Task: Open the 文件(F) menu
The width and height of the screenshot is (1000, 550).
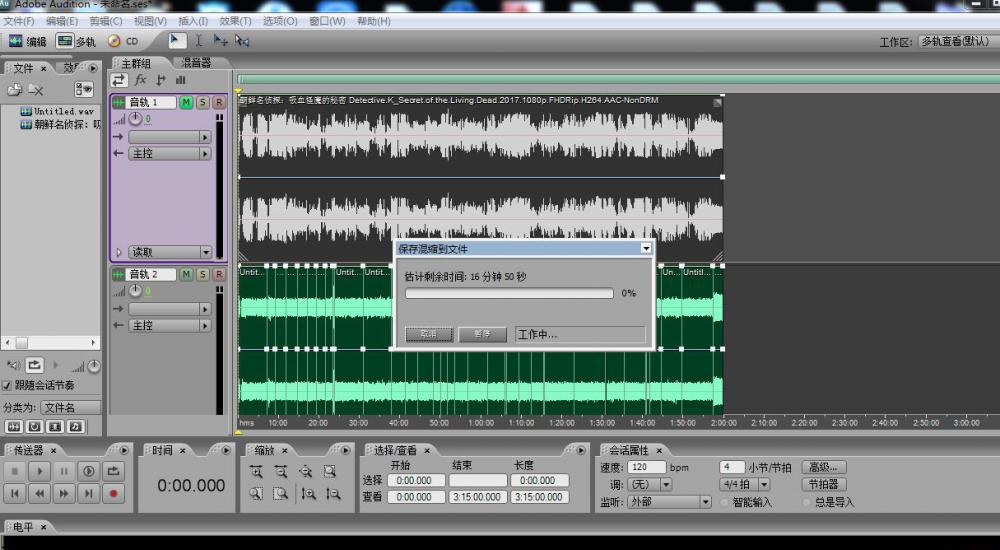Action: pos(18,21)
